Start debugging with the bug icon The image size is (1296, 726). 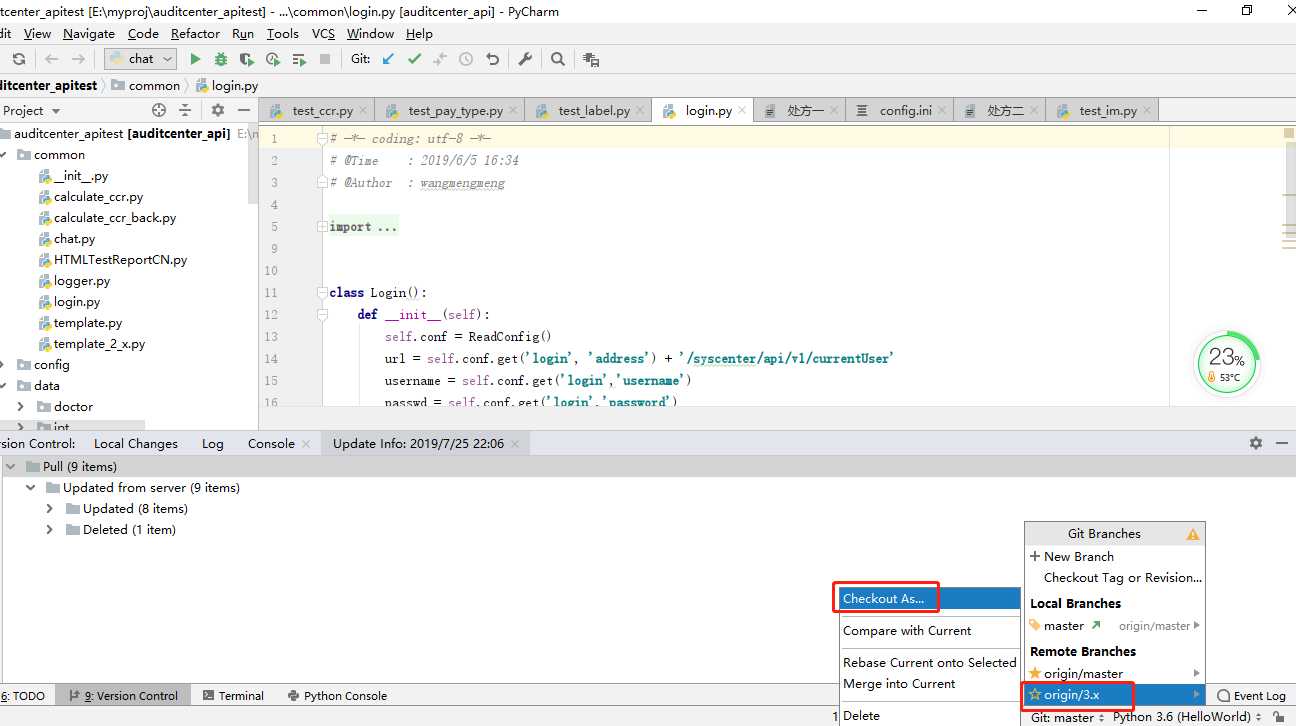[221, 59]
